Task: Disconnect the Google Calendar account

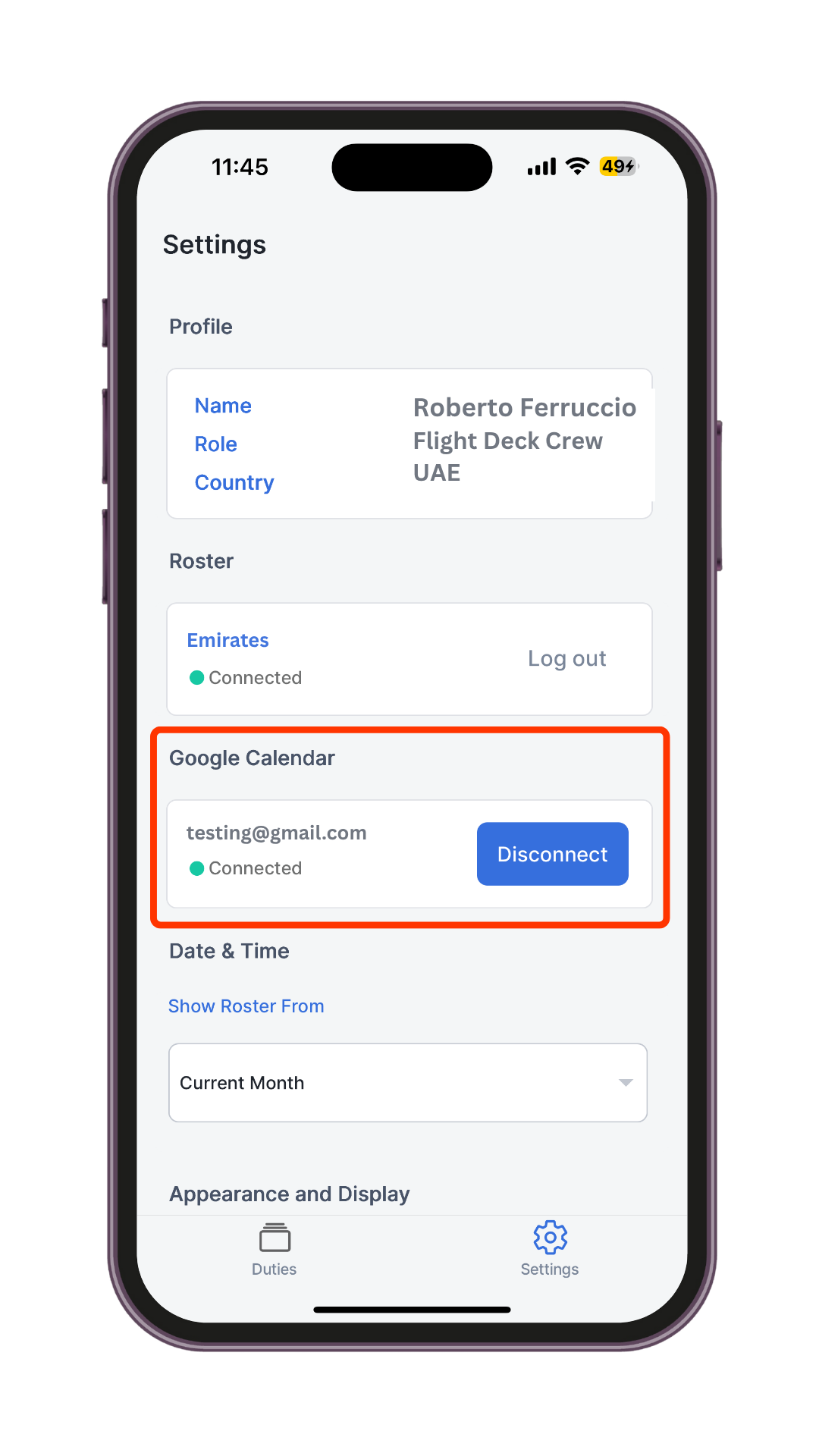Action: coord(552,854)
